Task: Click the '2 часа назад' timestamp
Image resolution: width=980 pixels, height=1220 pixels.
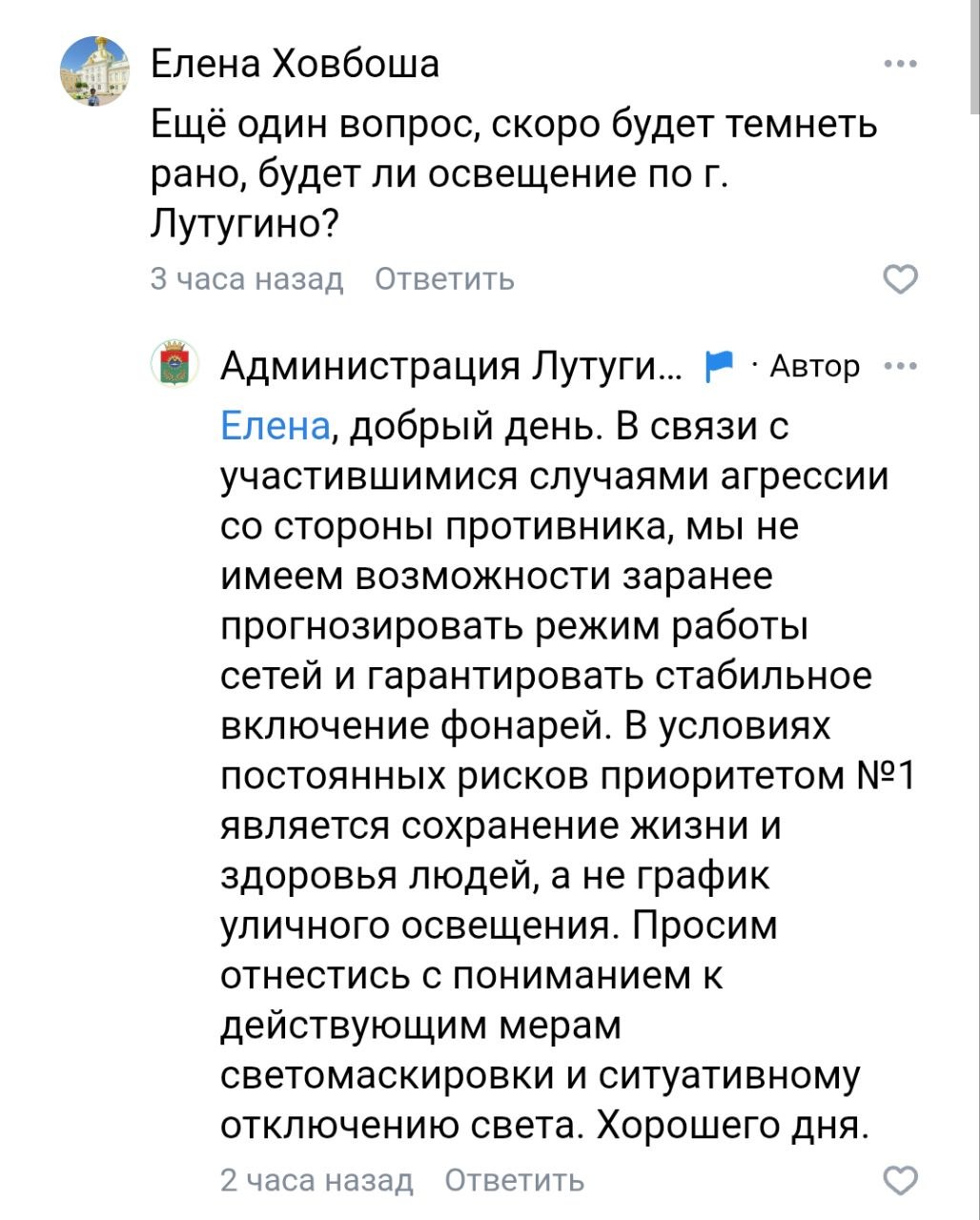Action: pyautogui.click(x=316, y=1181)
